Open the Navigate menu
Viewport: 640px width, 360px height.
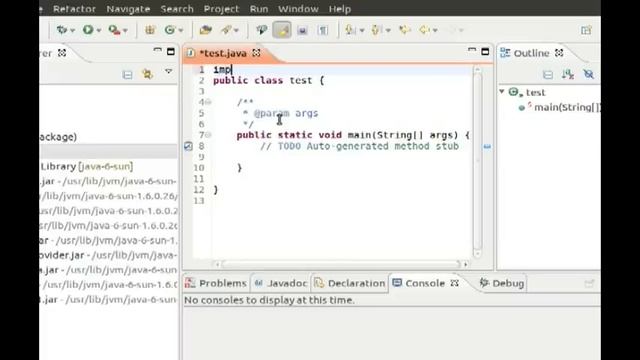point(128,9)
